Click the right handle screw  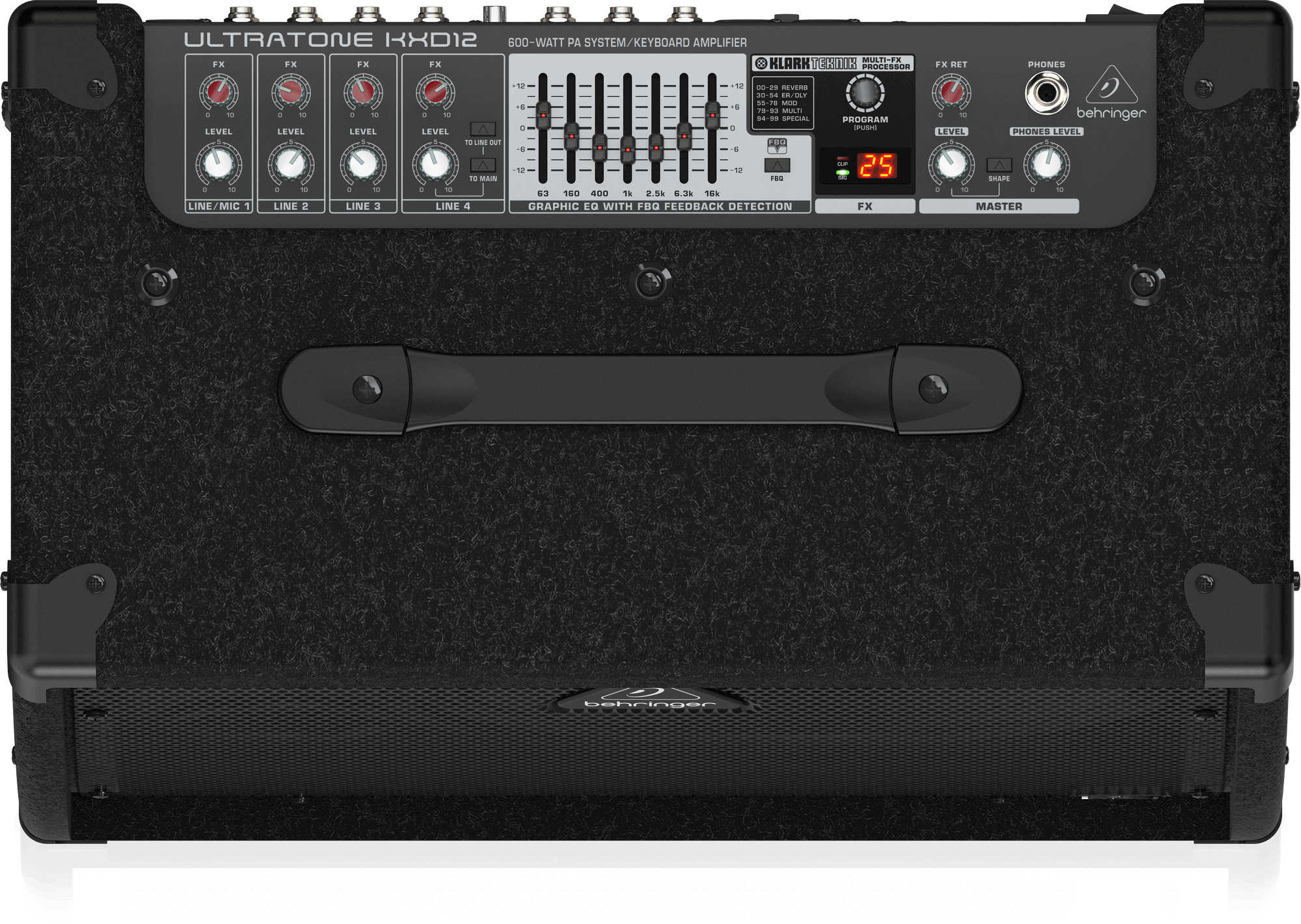coord(933,389)
